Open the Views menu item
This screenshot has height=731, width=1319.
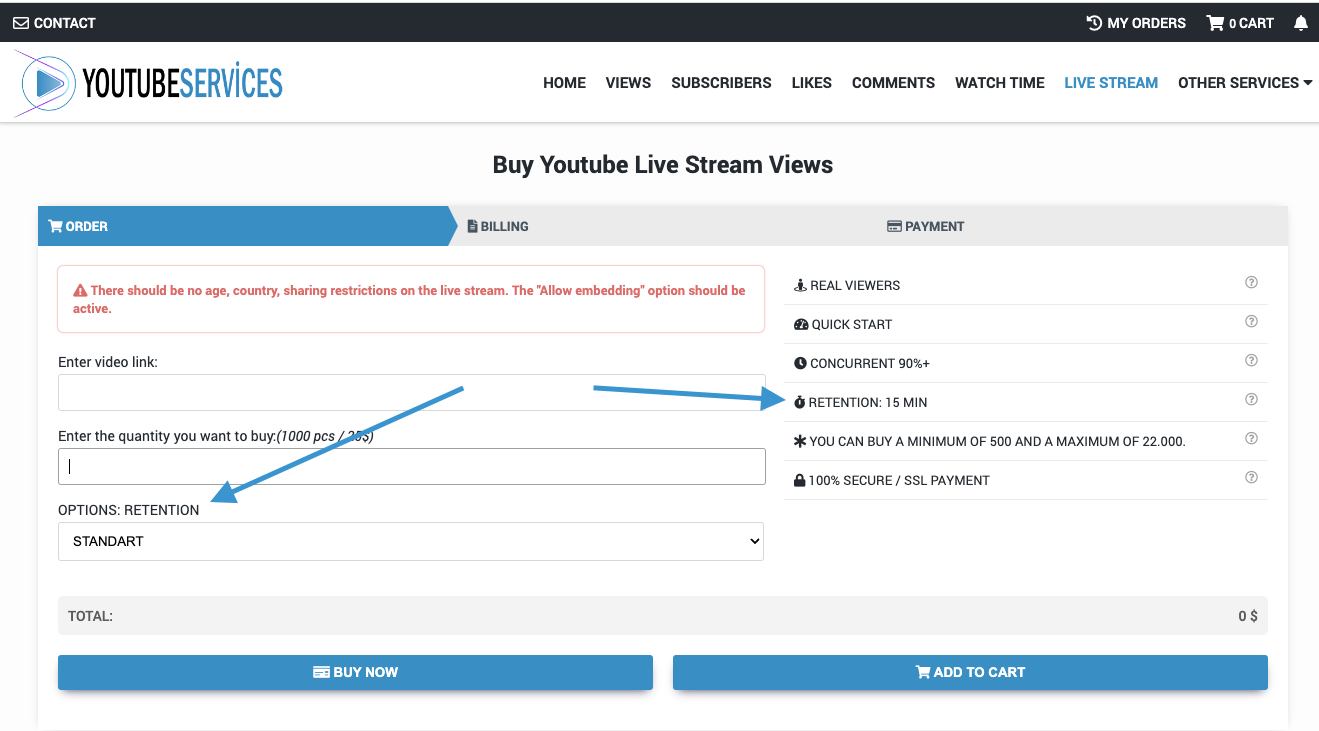pos(628,83)
